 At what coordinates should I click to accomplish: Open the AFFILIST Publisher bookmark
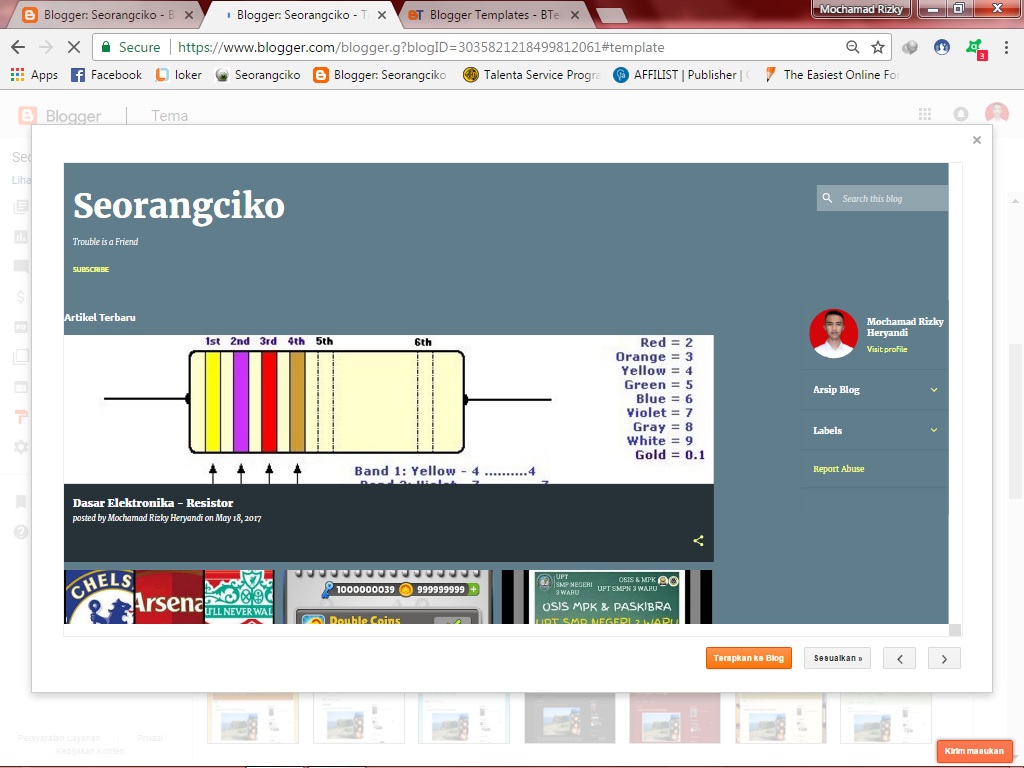tap(682, 74)
